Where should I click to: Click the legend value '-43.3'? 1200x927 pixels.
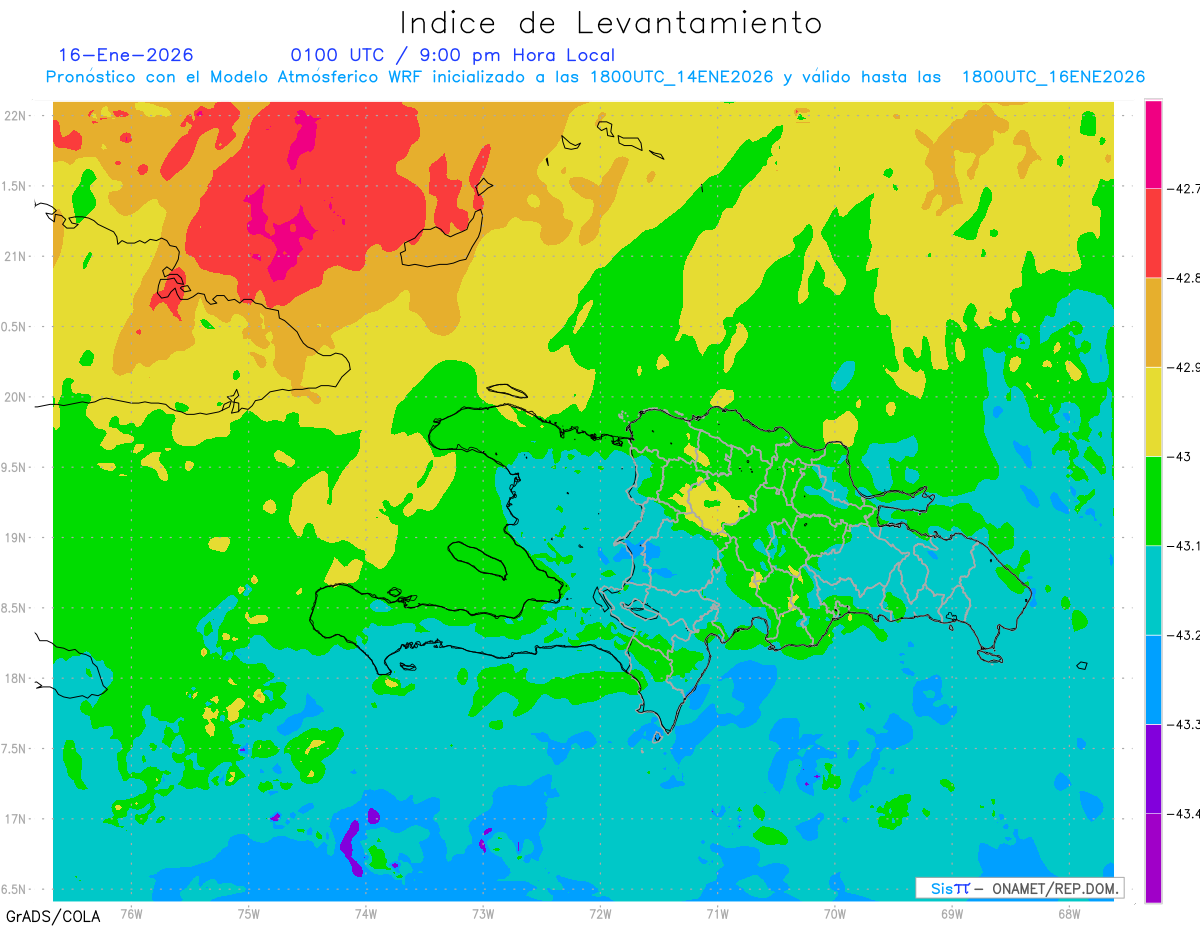[x=1183, y=724]
